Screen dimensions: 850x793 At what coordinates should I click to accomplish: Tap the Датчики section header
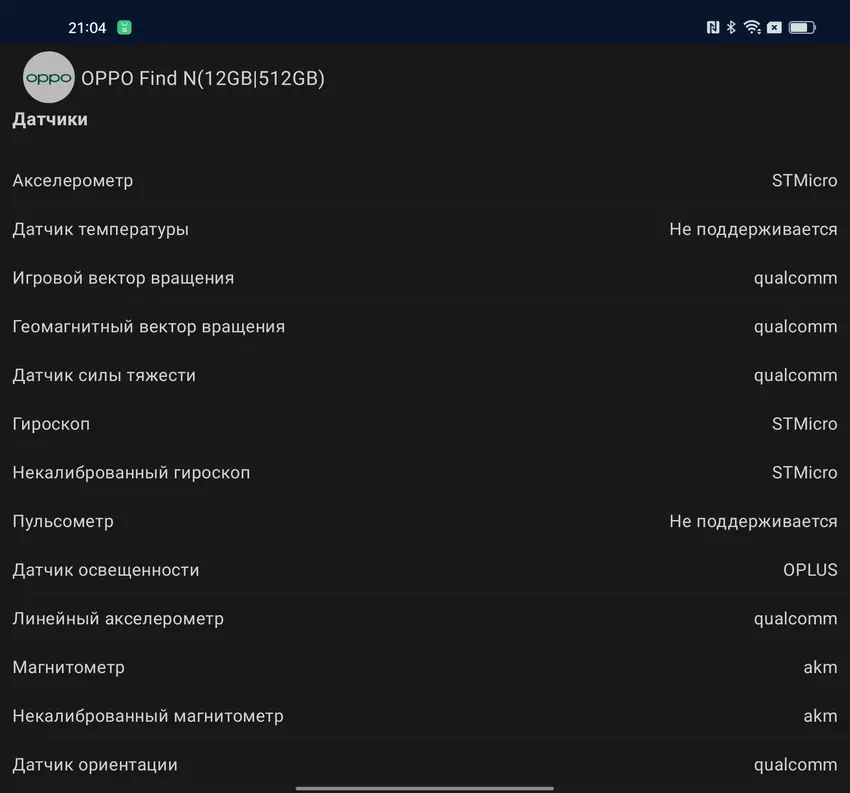point(50,120)
